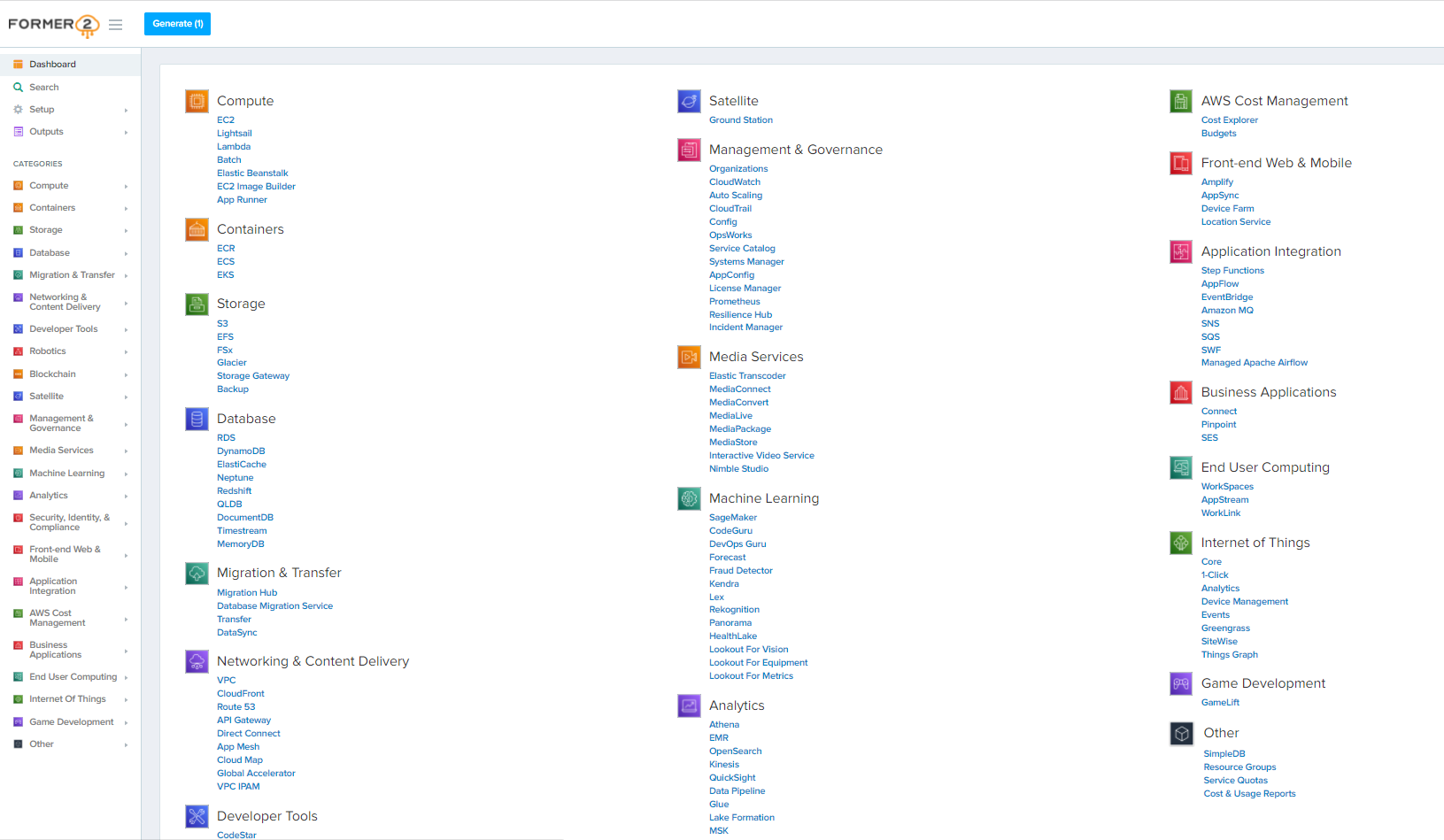1444x840 pixels.
Task: Click the Analytics category icon in main panel
Action: [x=689, y=705]
